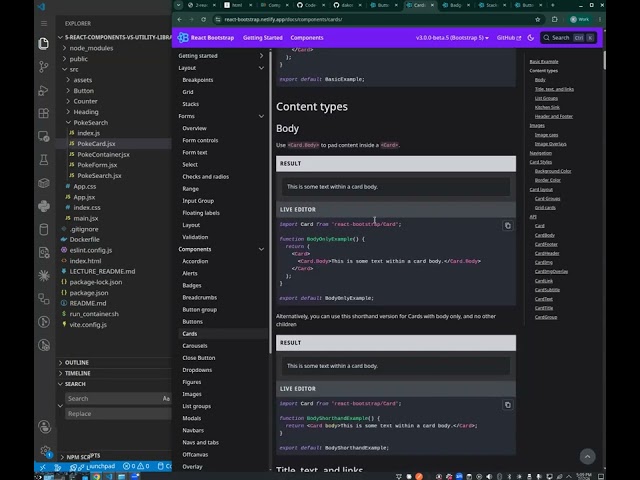This screenshot has height=480, width=640.
Task: Jump to CardBody in the API list
Action: point(544,235)
